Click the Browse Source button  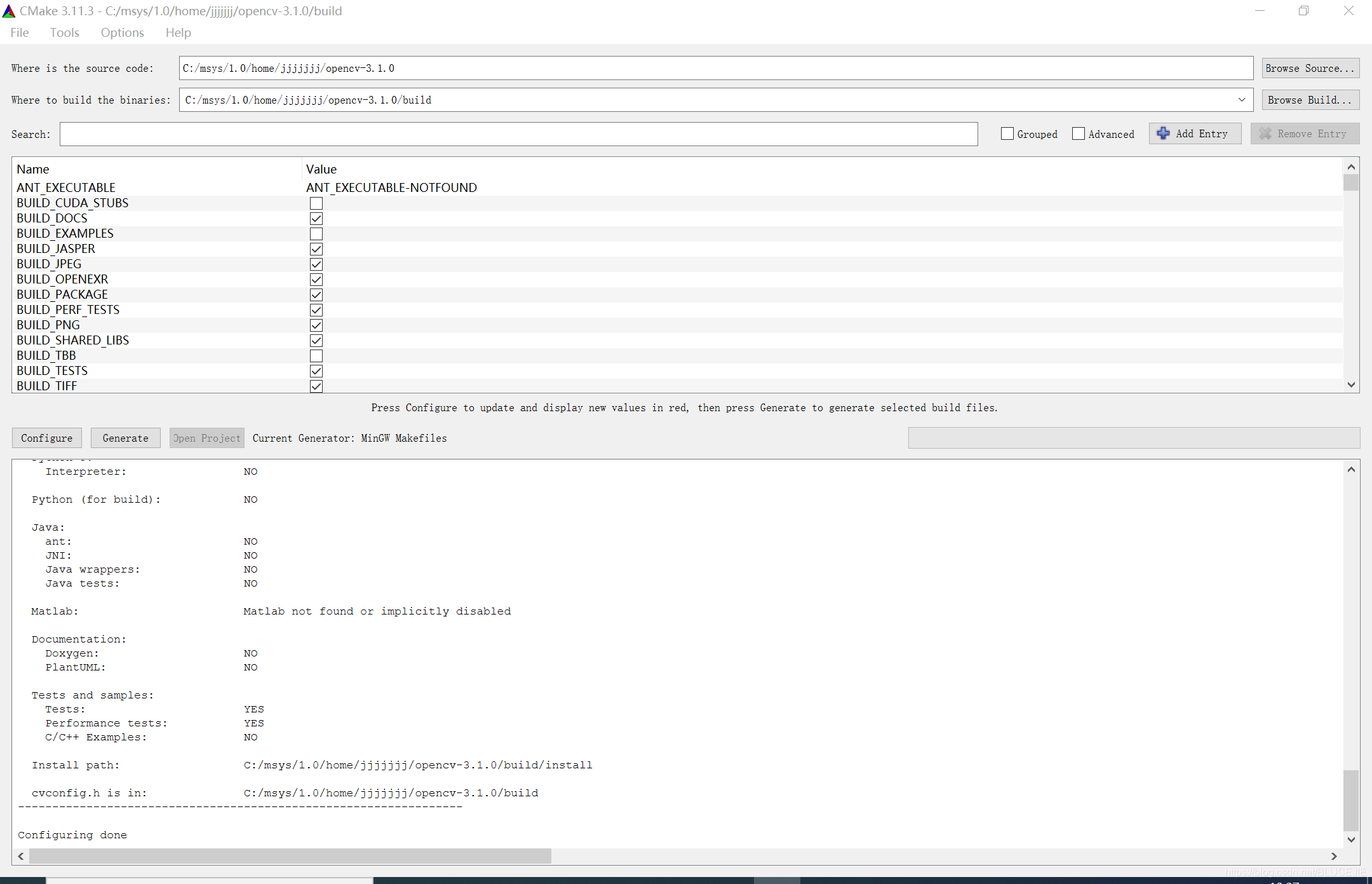(x=1310, y=68)
